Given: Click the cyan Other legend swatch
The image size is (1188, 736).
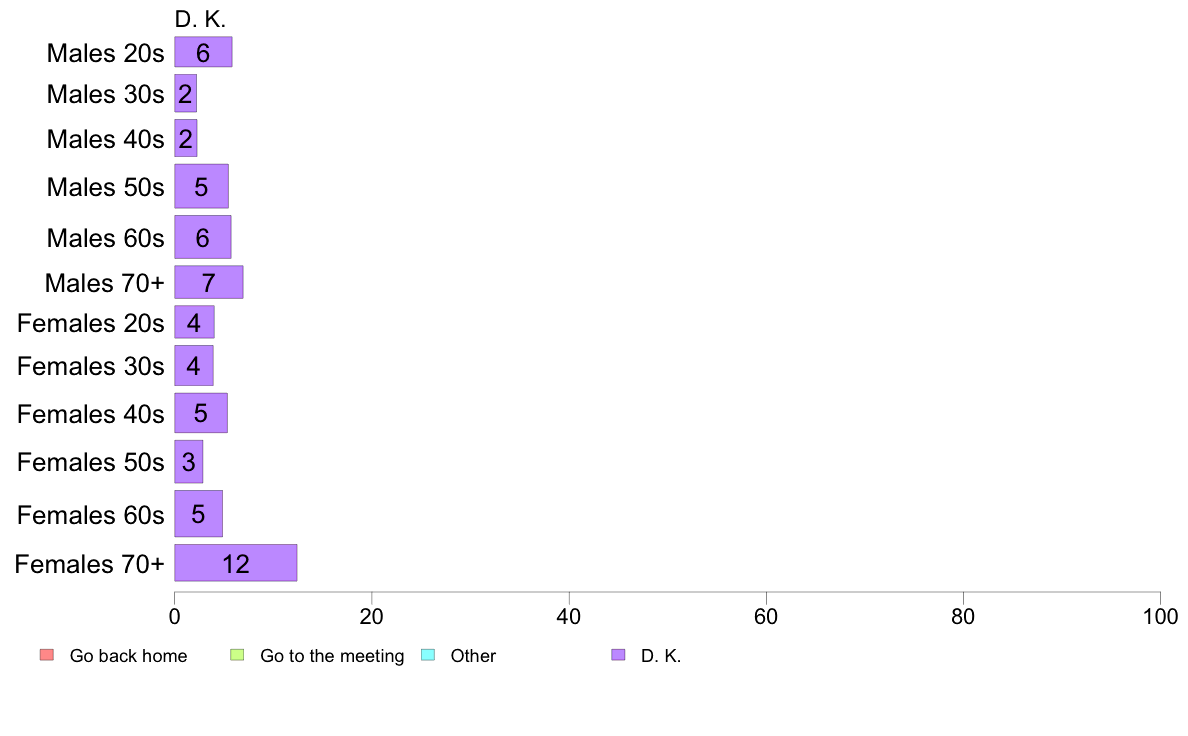Looking at the screenshot, I should point(428,655).
